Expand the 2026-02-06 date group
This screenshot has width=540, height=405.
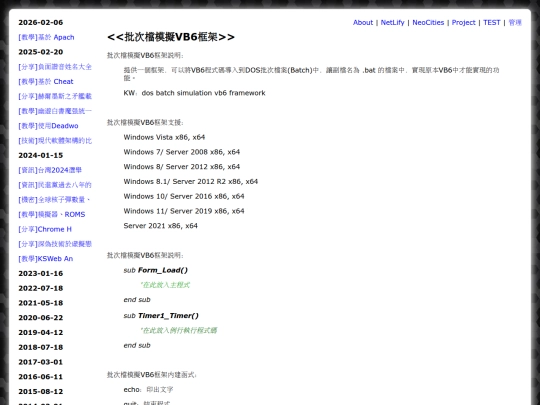[x=41, y=22]
